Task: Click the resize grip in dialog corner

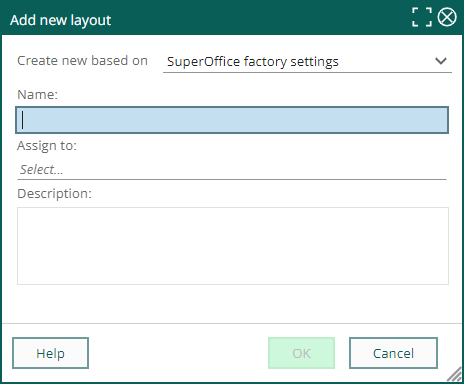Action: 455,375
